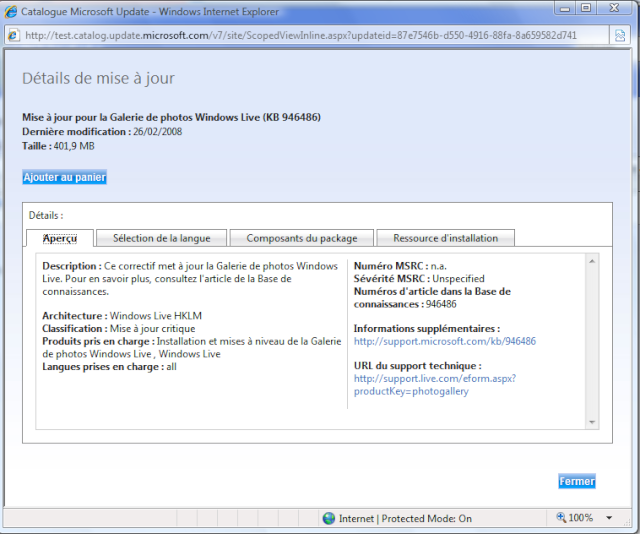Open the support.live.com eform.aspx support link
Image resolution: width=640 pixels, height=534 pixels.
click(435, 385)
